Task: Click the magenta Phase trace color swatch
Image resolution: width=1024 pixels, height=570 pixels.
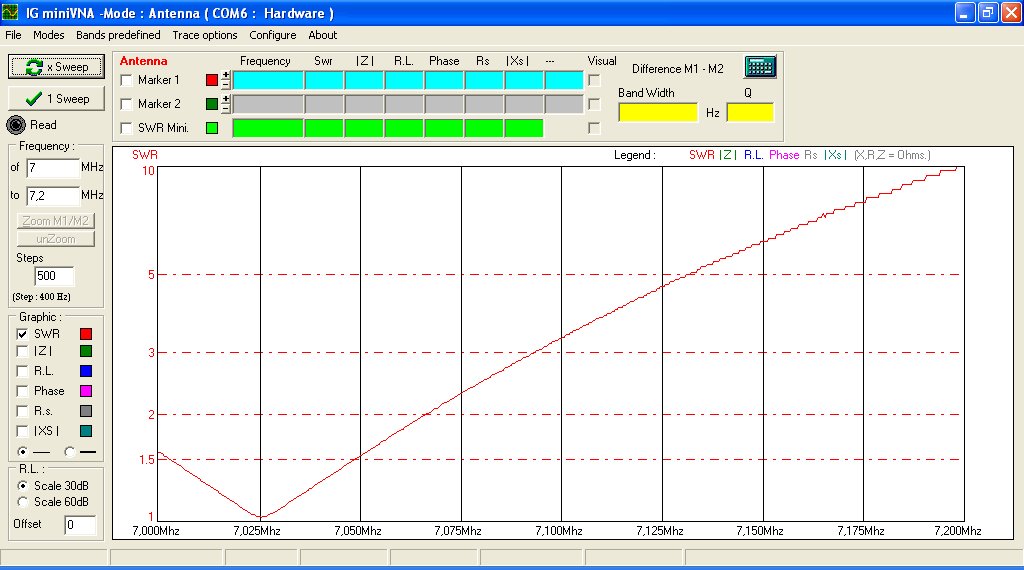Action: 86,391
